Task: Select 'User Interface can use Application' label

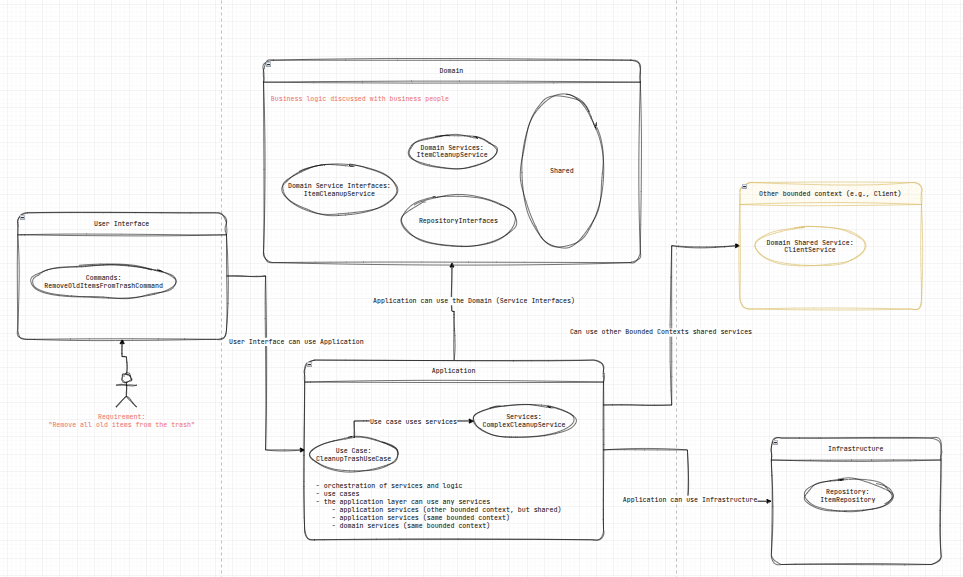Action: 296,342
